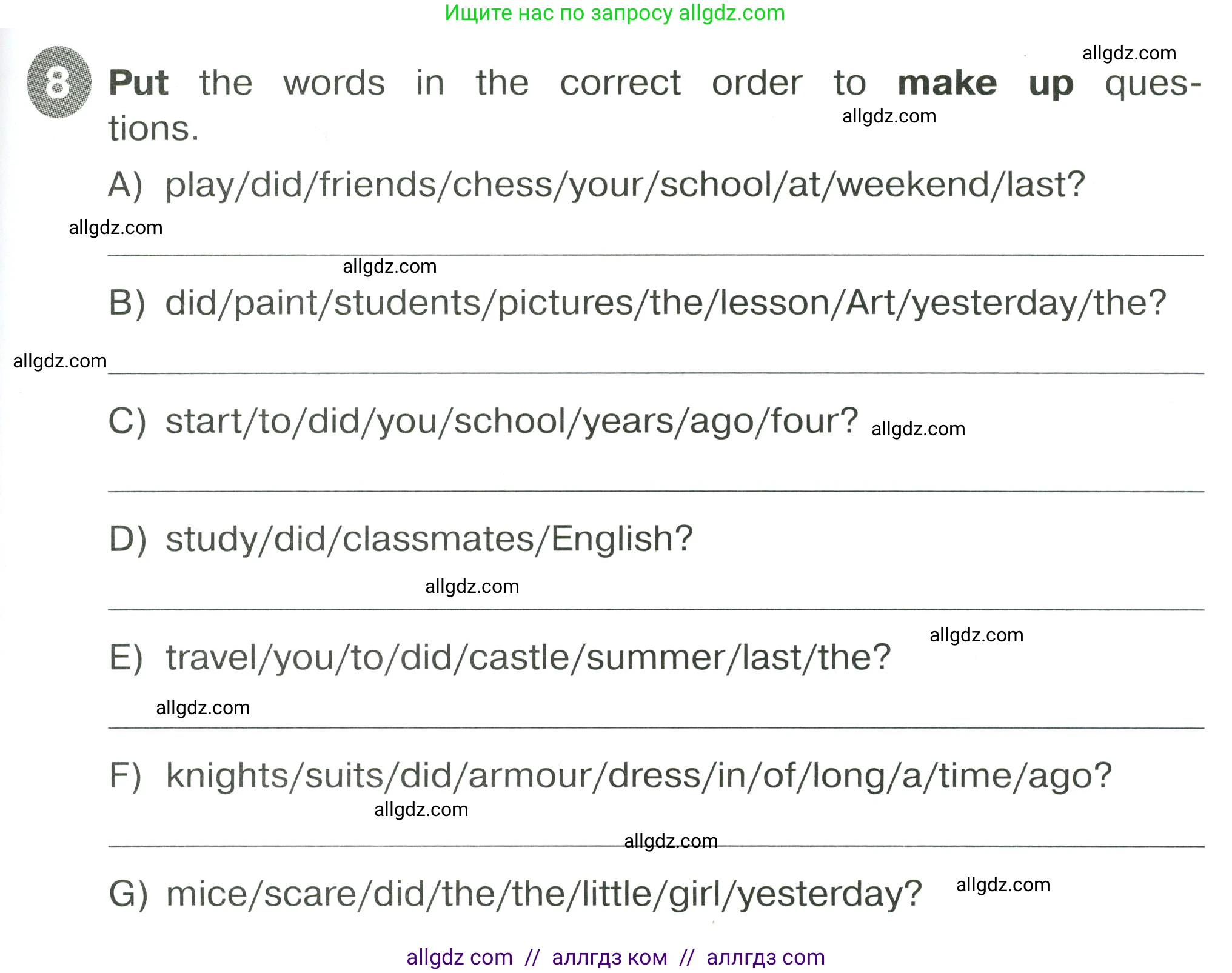
Task: Select question F starting with knights/suits/did
Action: 638,775
